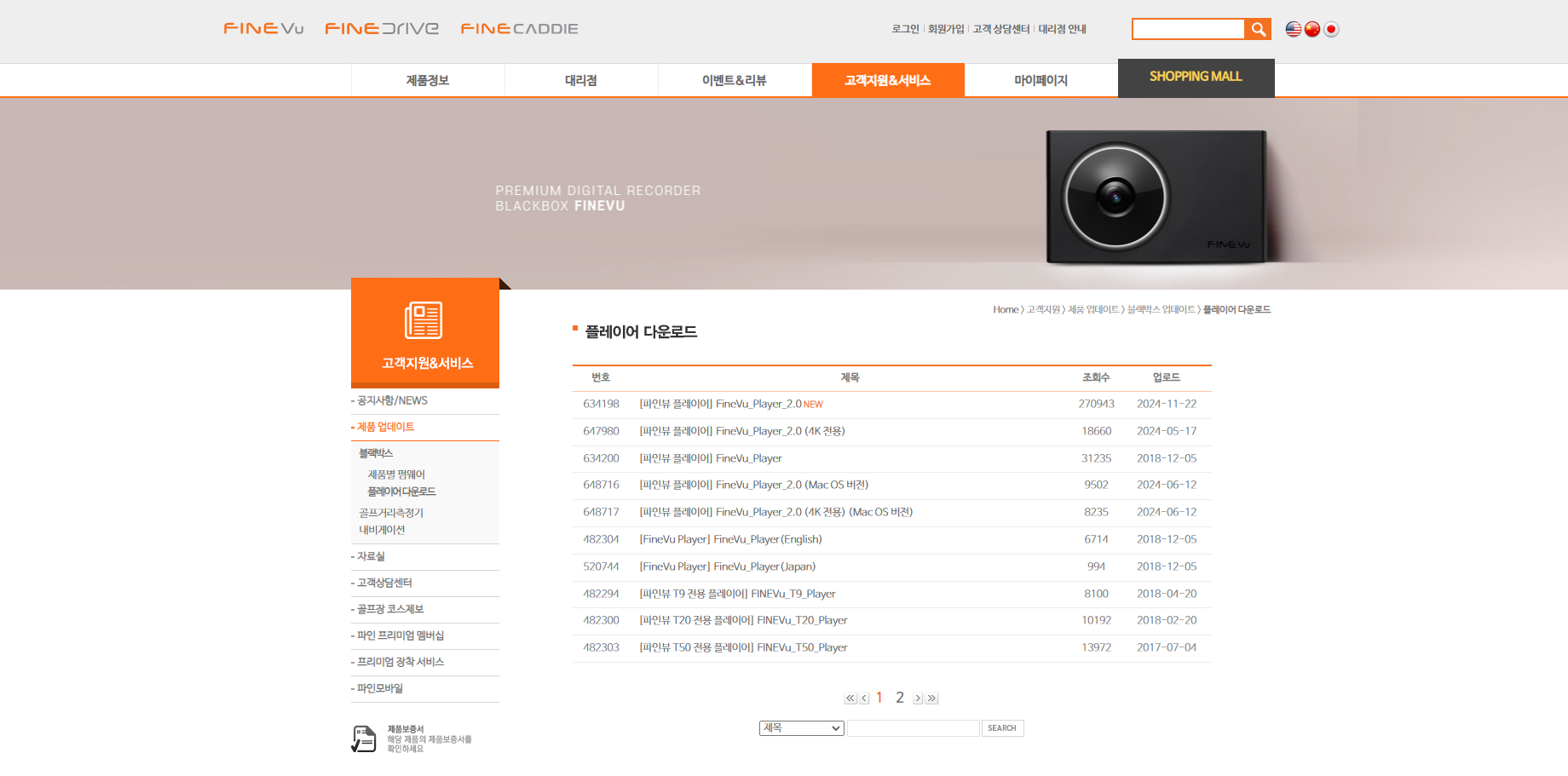Expand the 공지사항/NEWS sidebar item
This screenshot has width=1568, height=776.
pos(392,401)
